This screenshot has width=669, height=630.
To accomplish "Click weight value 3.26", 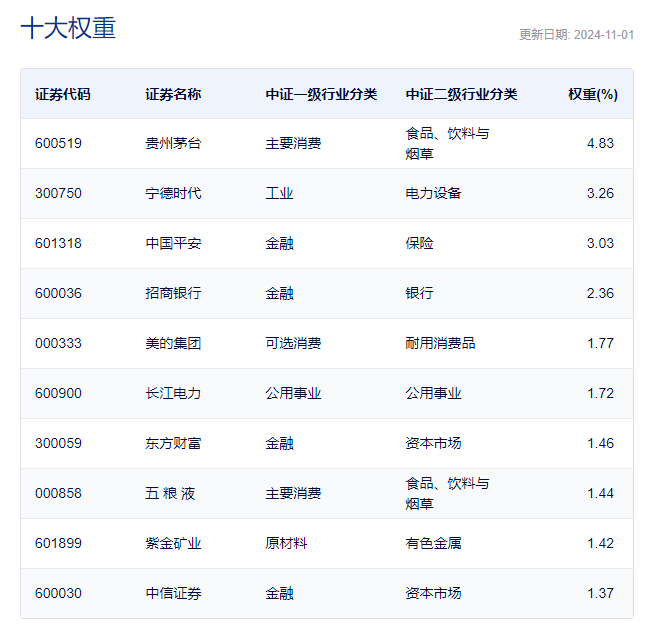I will pos(600,193).
